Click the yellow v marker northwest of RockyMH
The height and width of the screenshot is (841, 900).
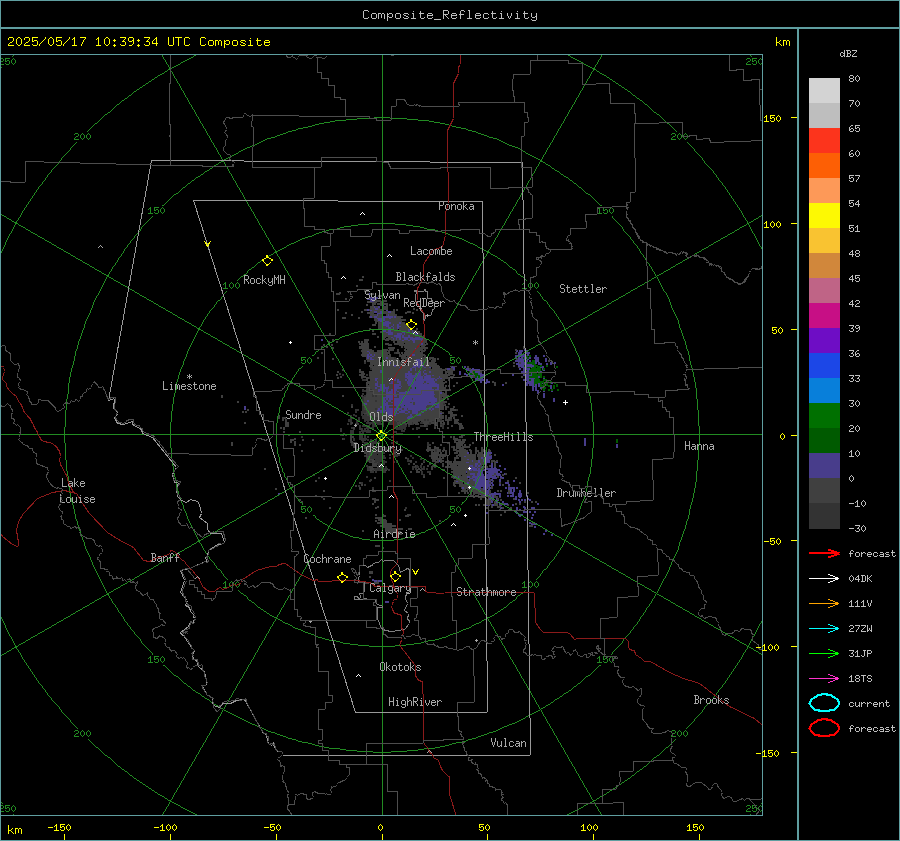coord(208,244)
